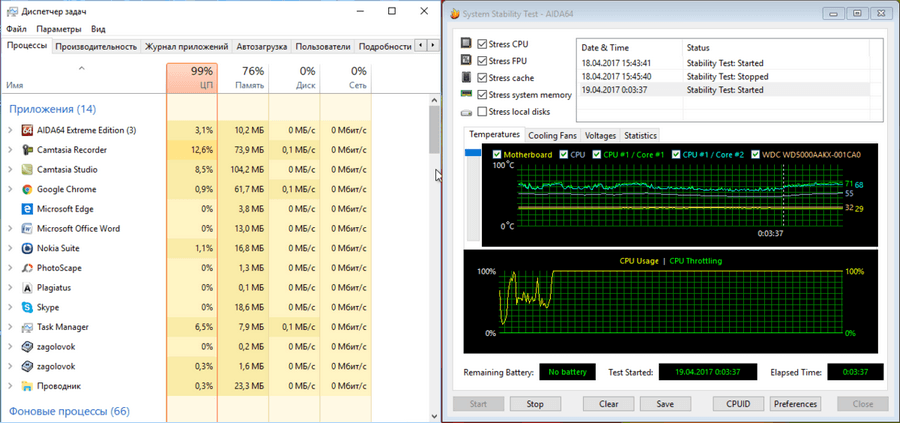900x423 pixels.
Task: Click the AIDA64 Extreme Edition icon
Action: tap(26, 130)
